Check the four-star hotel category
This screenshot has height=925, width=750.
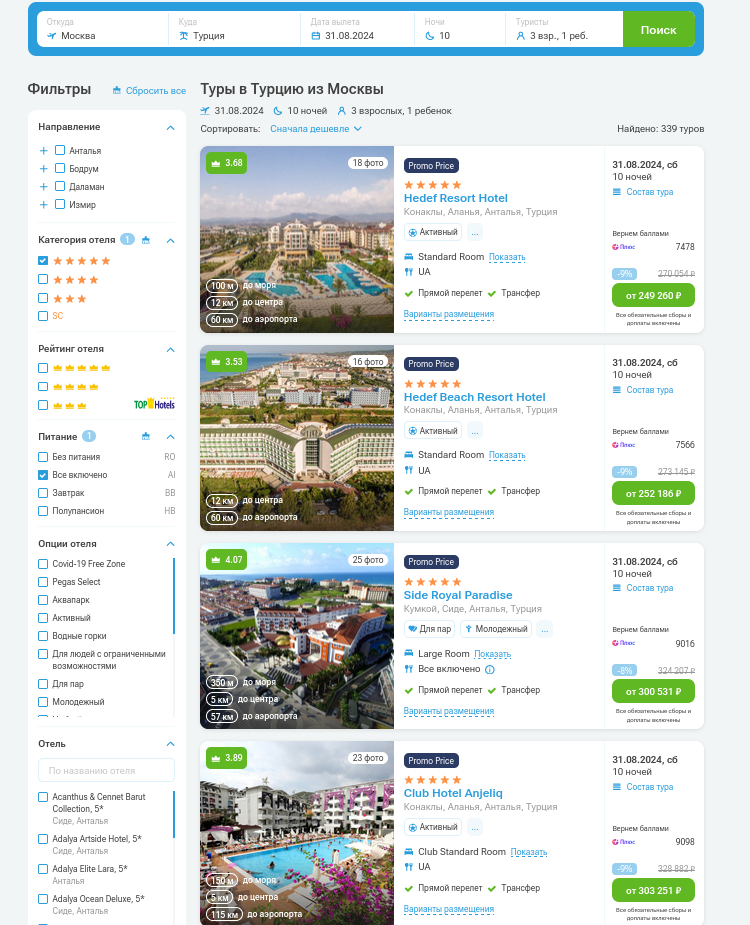[43, 279]
